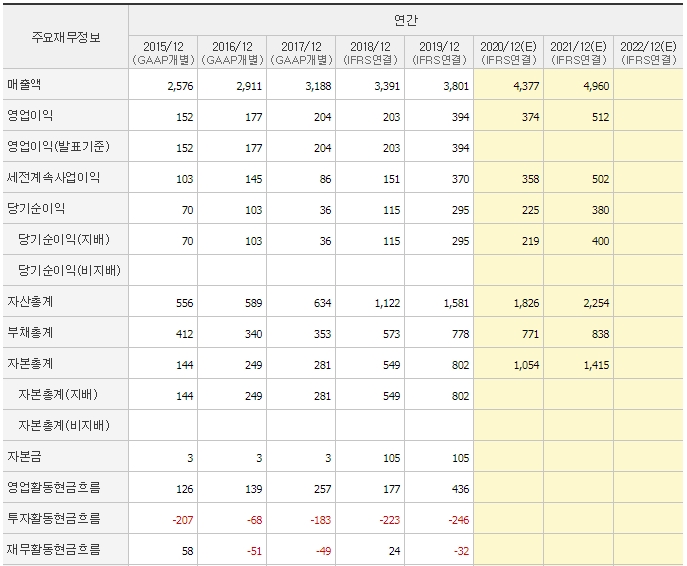Select 자산총계 estimate 1,826 for 2020/12(E)
Viewport: 687px width, 566px height.
(526, 303)
